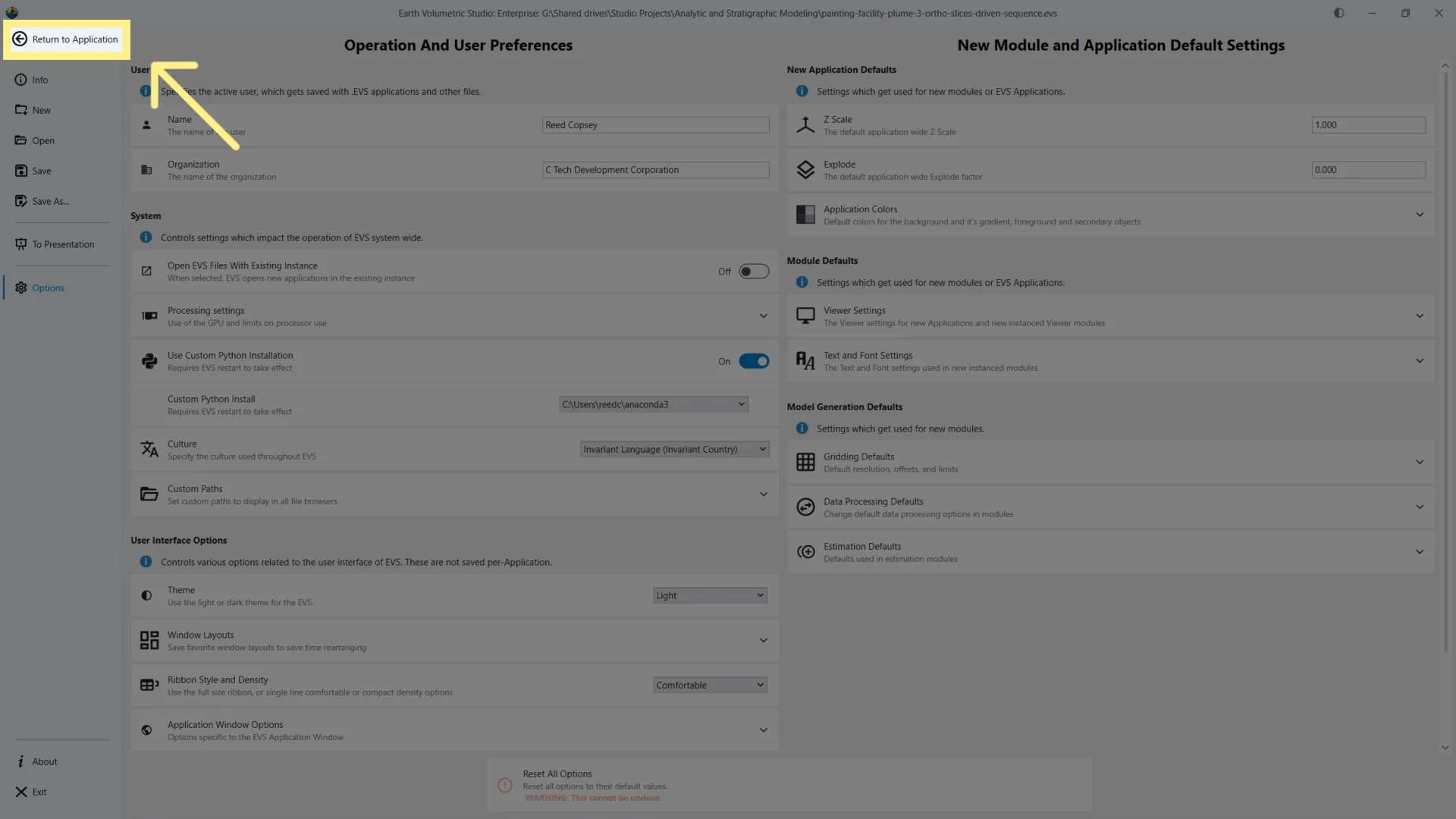Open Ribbon density dropdown showing Comfortable
This screenshot has width=1456, height=819.
(x=710, y=685)
